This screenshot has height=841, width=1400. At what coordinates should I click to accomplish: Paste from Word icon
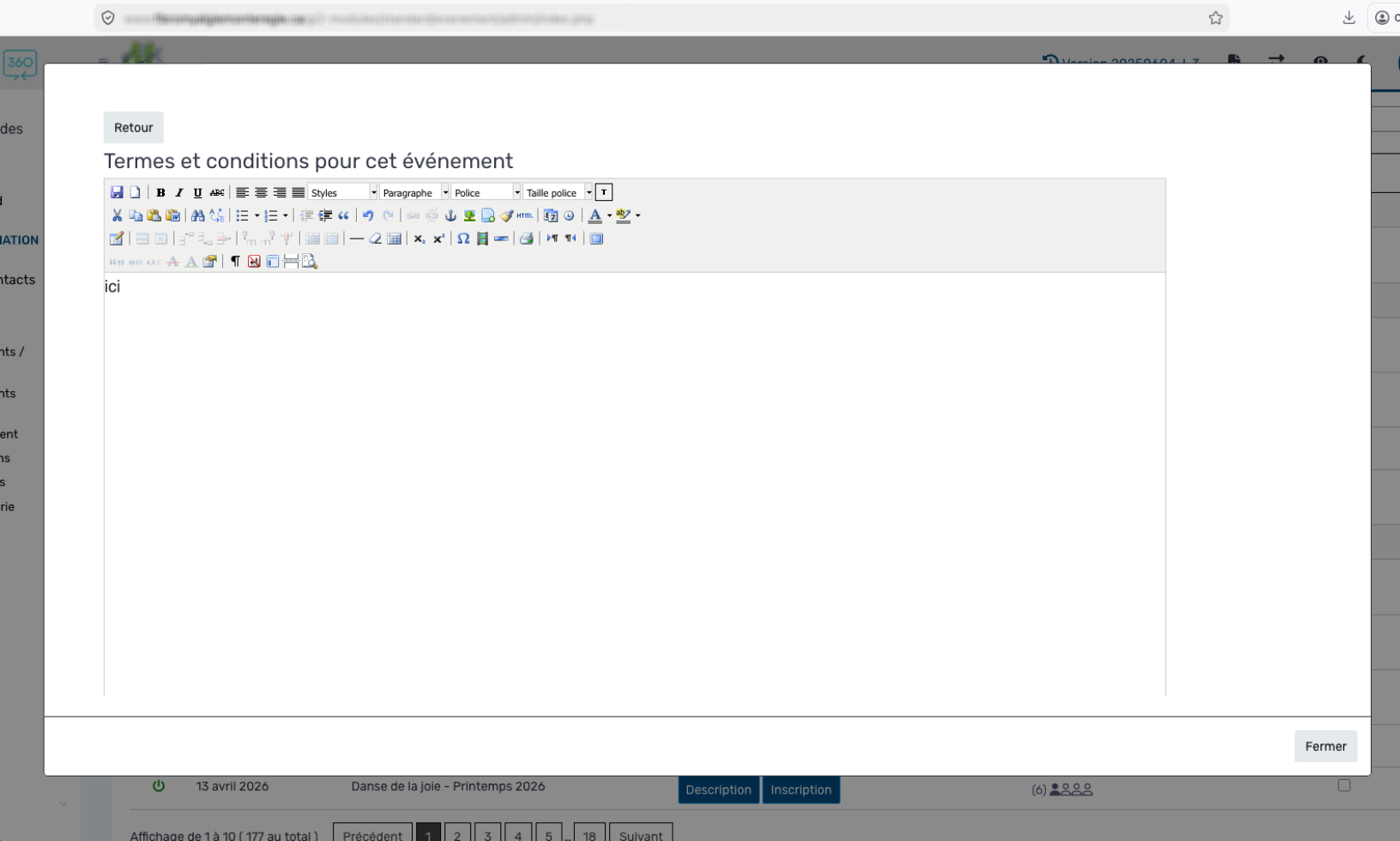point(173,215)
